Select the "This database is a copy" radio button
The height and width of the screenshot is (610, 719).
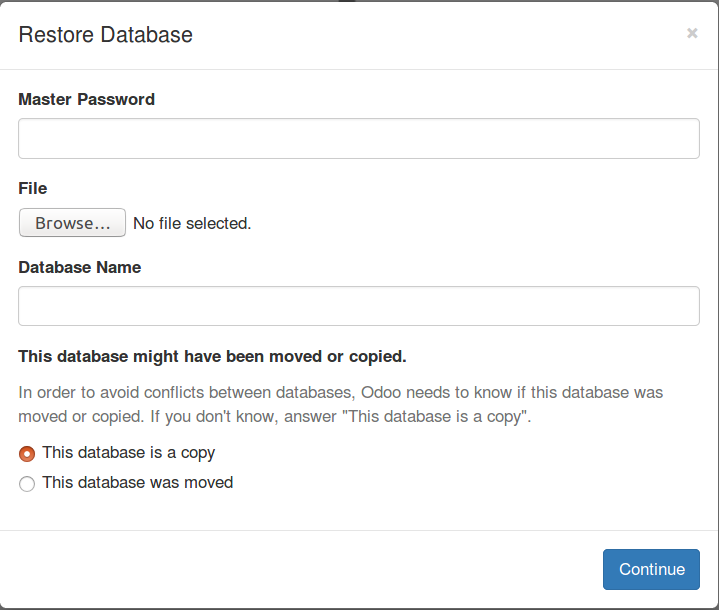click(x=27, y=454)
